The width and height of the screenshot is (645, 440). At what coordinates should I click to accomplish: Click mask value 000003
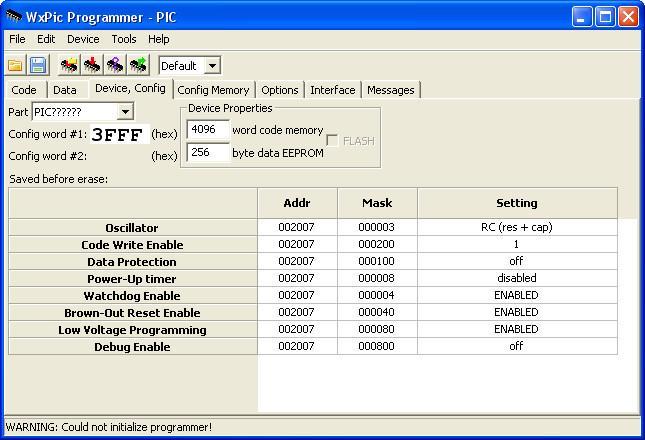coord(377,227)
